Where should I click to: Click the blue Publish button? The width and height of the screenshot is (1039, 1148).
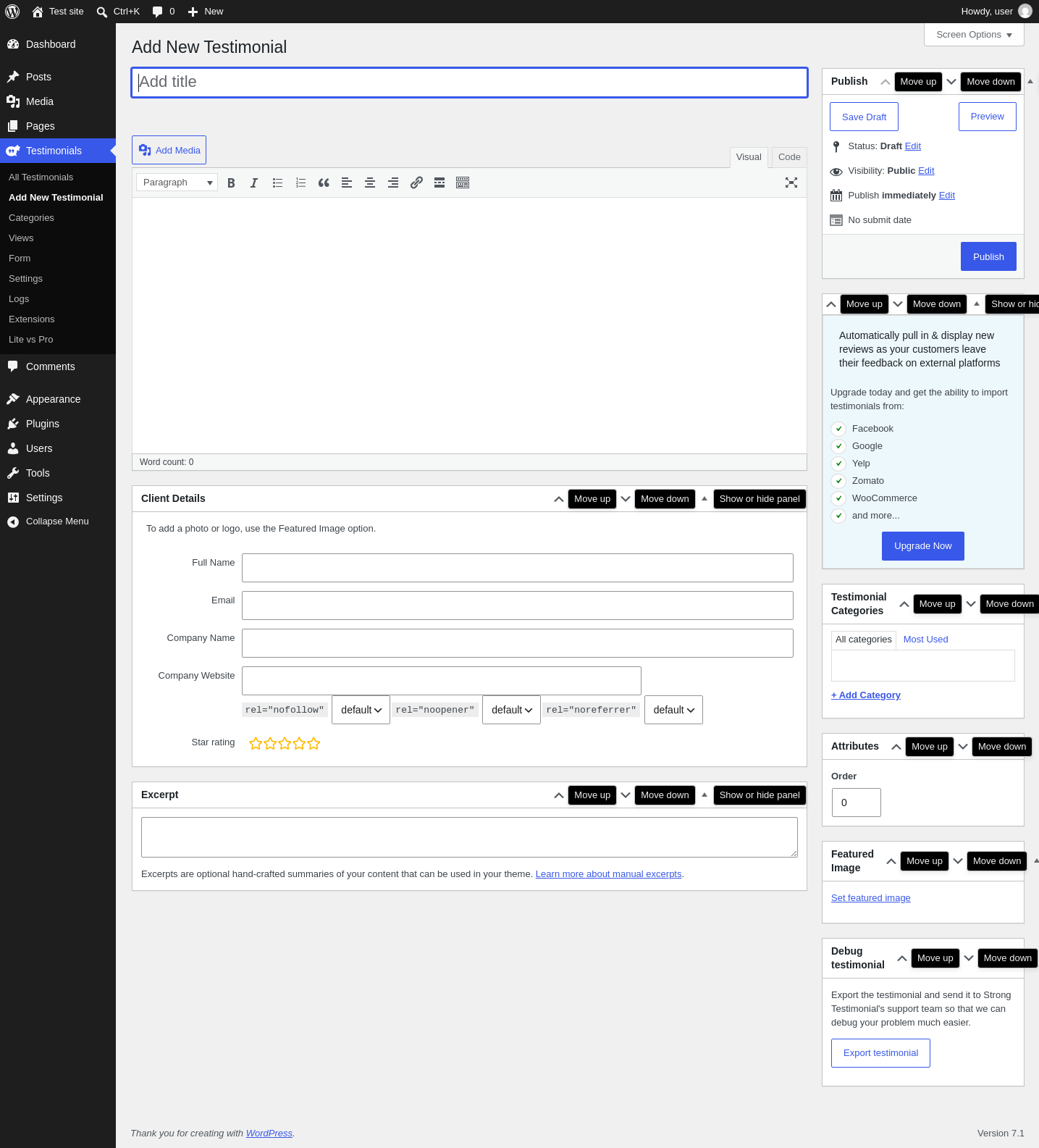(x=988, y=256)
